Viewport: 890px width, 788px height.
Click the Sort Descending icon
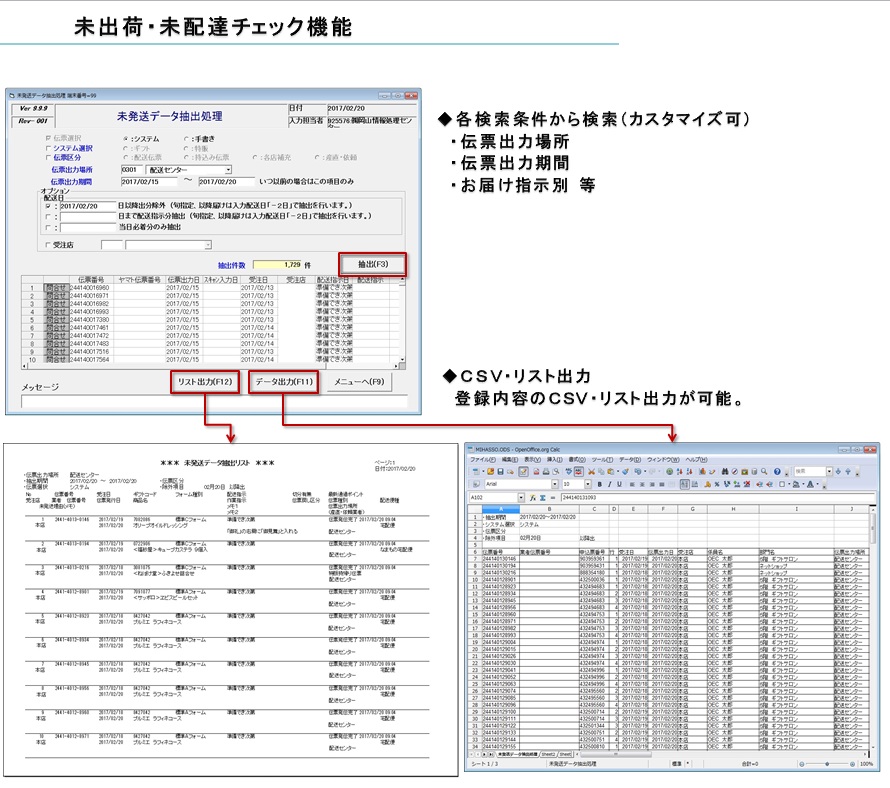[689, 472]
